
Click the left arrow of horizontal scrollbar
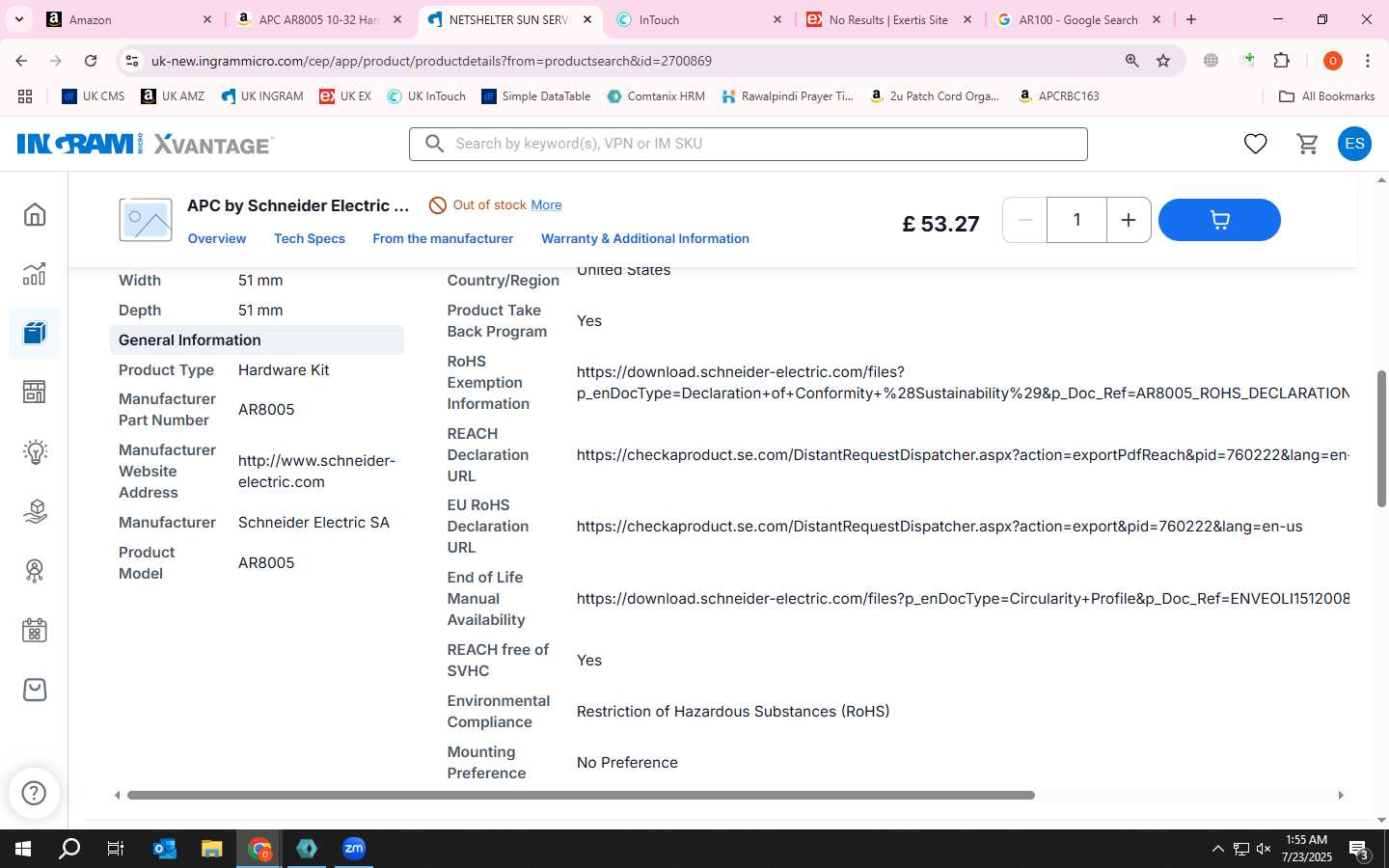click(x=118, y=795)
